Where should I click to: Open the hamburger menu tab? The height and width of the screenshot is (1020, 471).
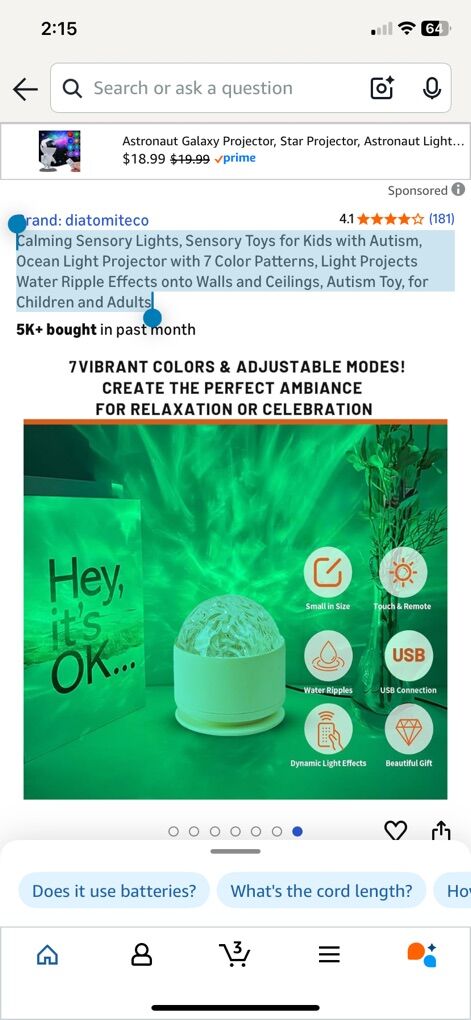click(x=329, y=954)
